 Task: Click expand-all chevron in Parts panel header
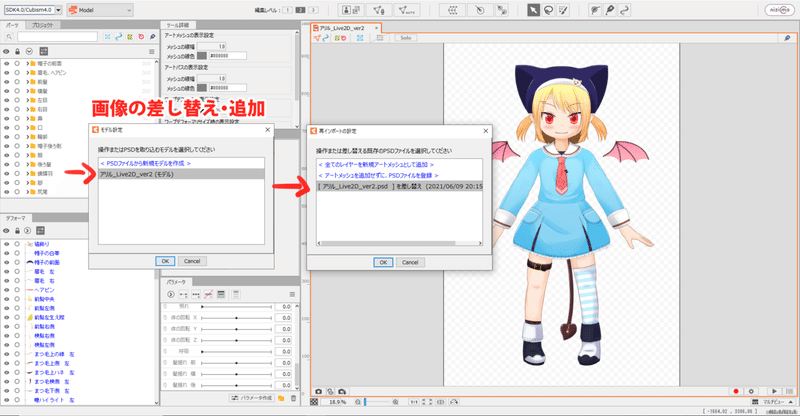click(x=29, y=52)
